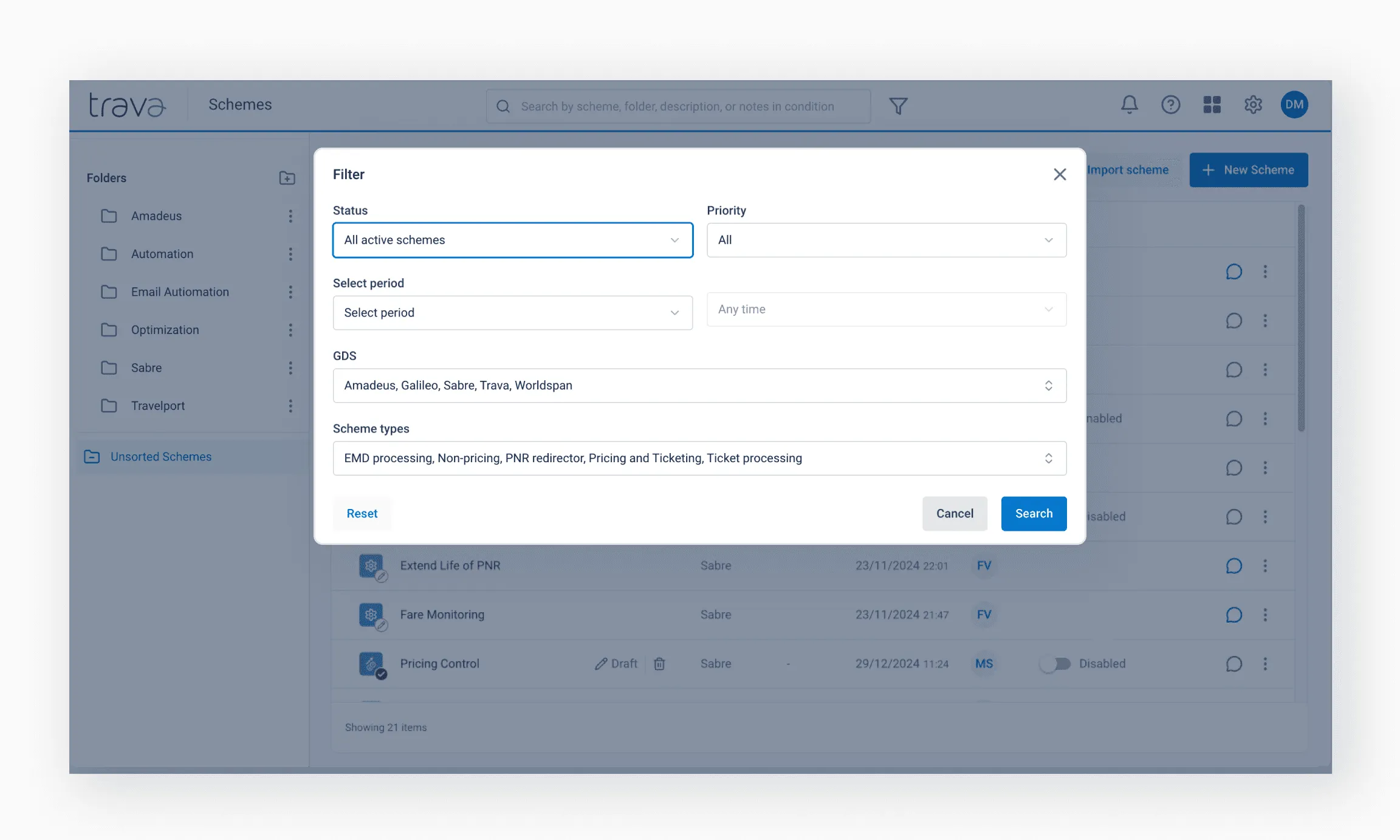Click the comment icon on Fare Monitoring row
The width and height of the screenshot is (1400, 840).
(1234, 615)
